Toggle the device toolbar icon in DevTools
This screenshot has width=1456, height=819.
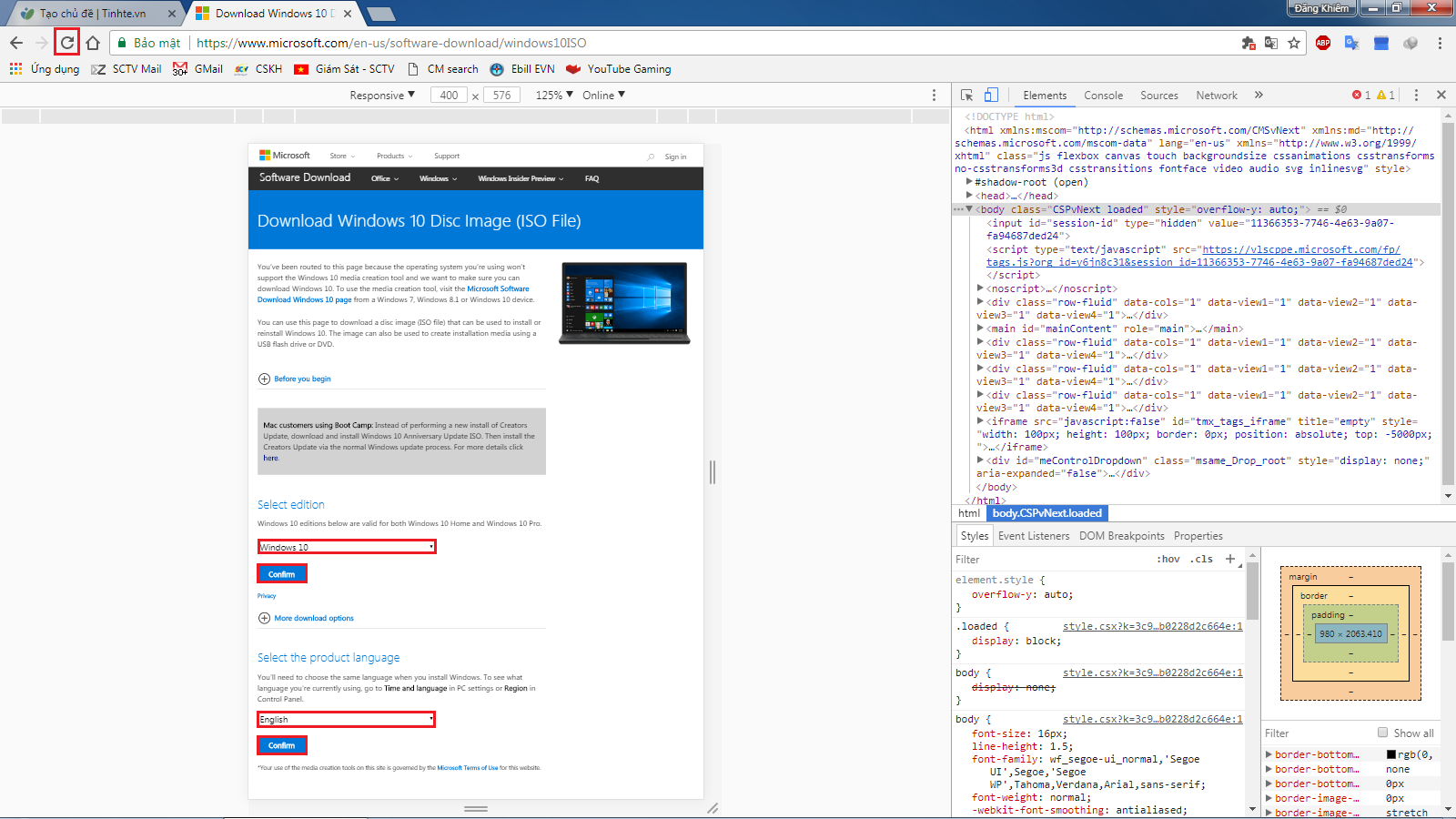991,95
